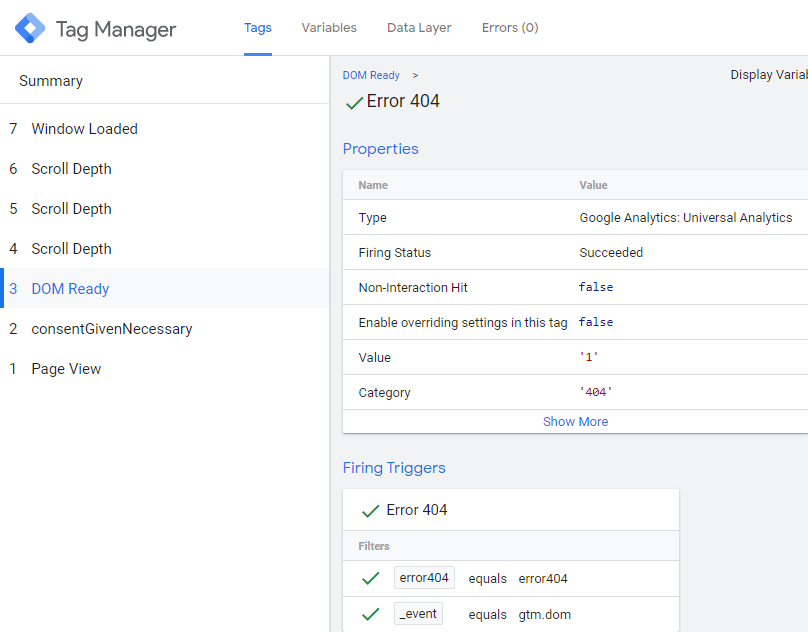
Task: Click the false value for Non-Interaction Hit
Action: point(596,287)
